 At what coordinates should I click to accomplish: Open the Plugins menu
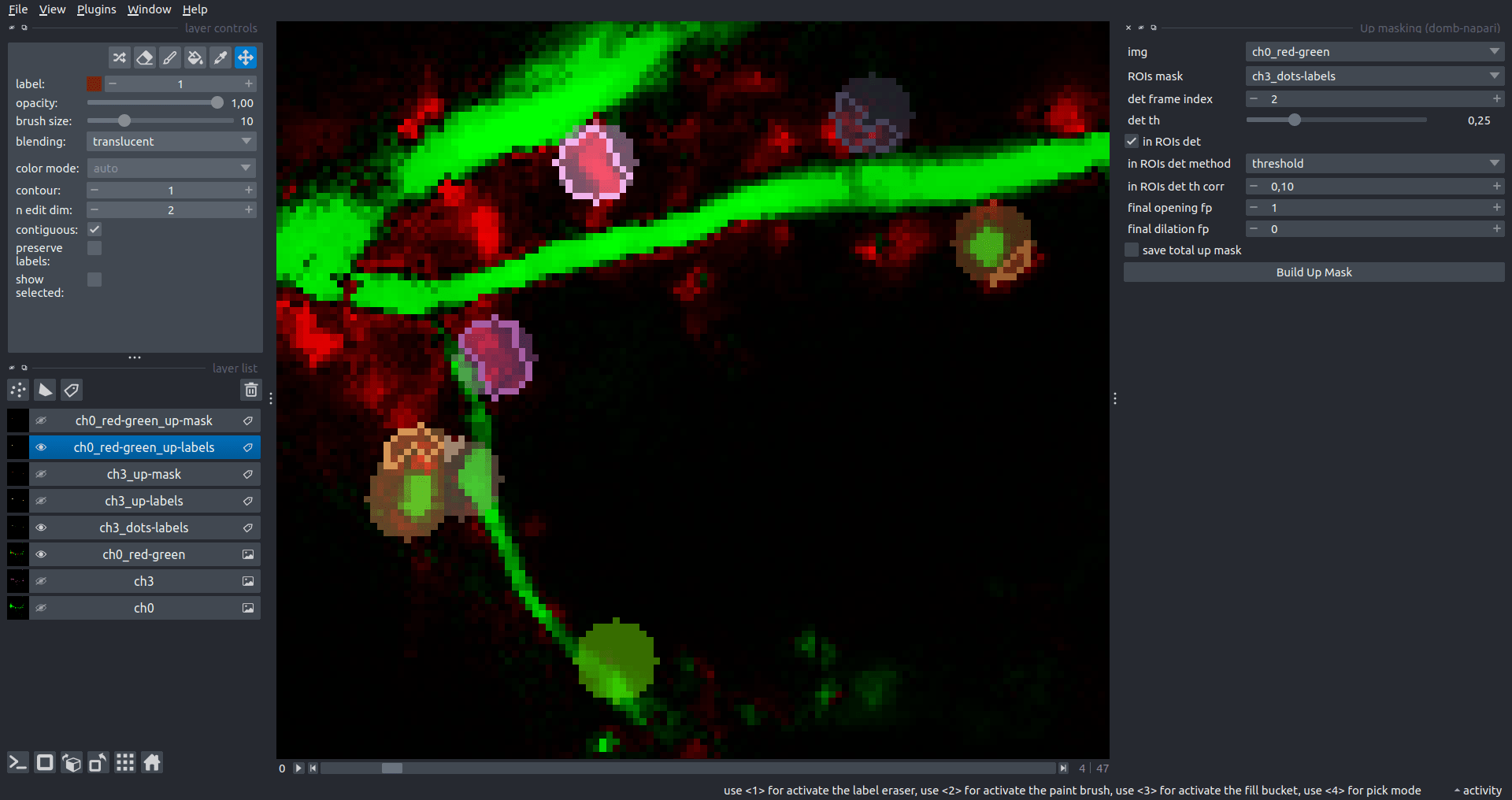(x=96, y=9)
